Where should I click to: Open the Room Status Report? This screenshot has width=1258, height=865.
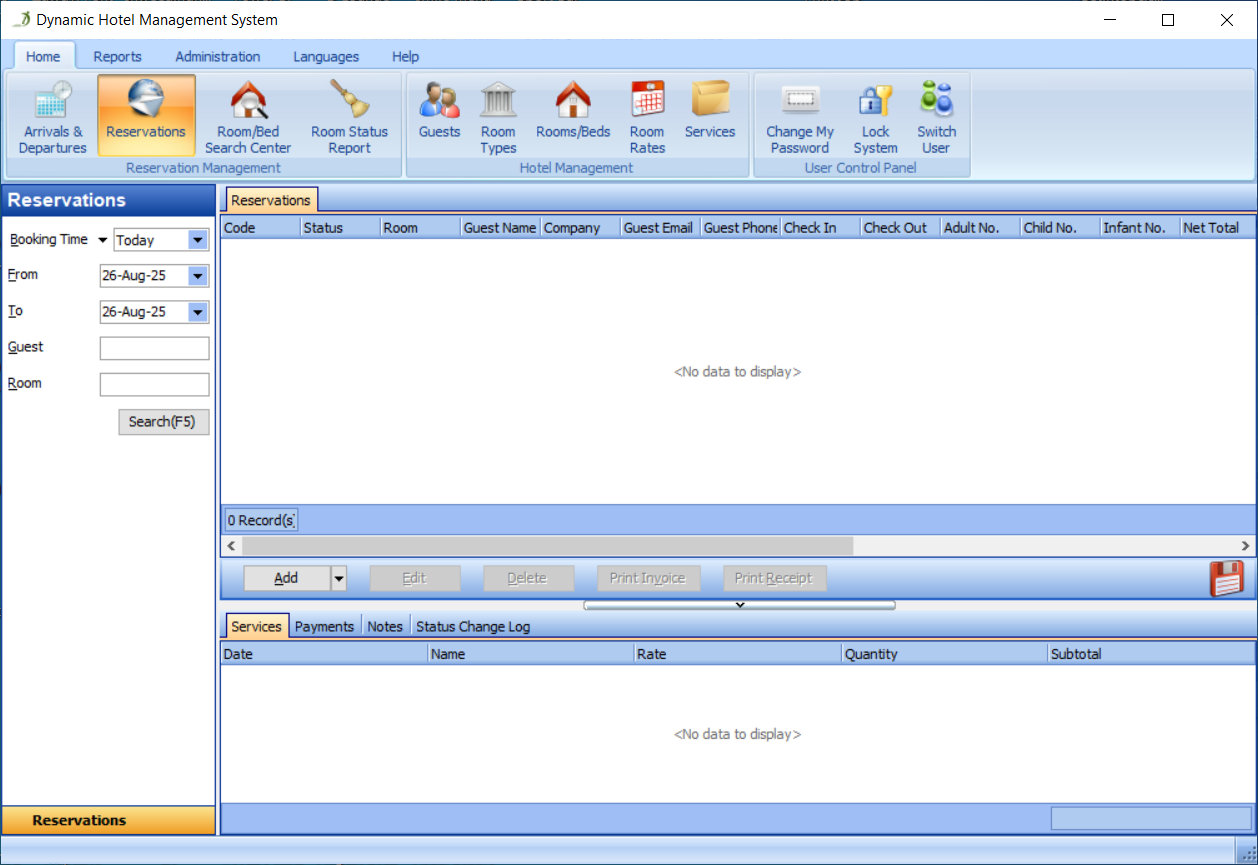tap(349, 116)
